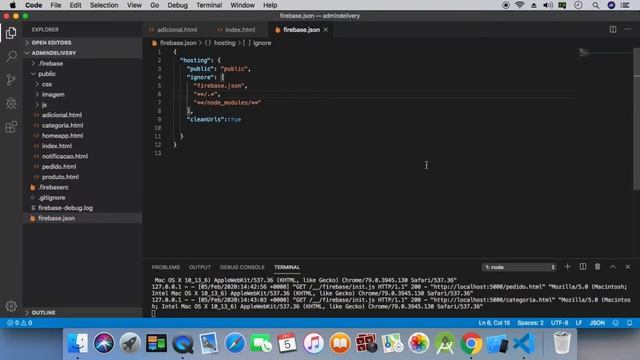Open Wi-Fi status in menu bar
The width and height of the screenshot is (640, 360).
pyautogui.click(x=519, y=5)
